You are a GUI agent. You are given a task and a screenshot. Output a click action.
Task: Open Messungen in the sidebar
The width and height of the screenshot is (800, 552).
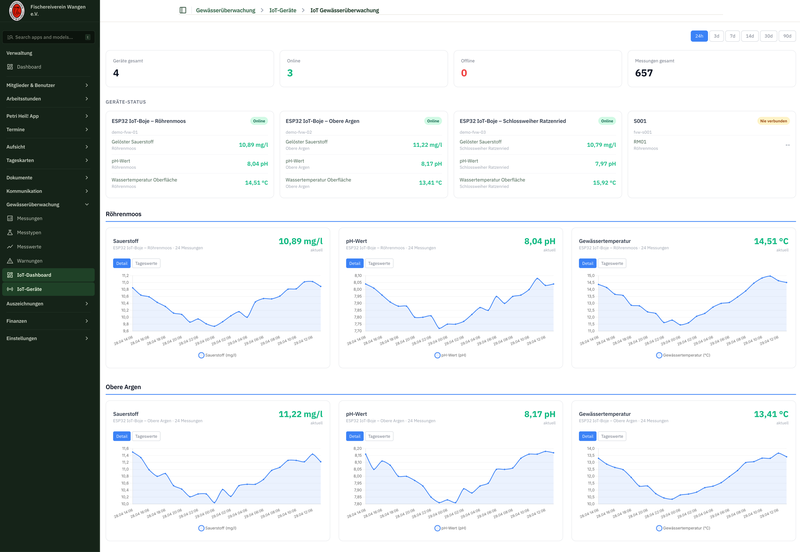(x=29, y=218)
